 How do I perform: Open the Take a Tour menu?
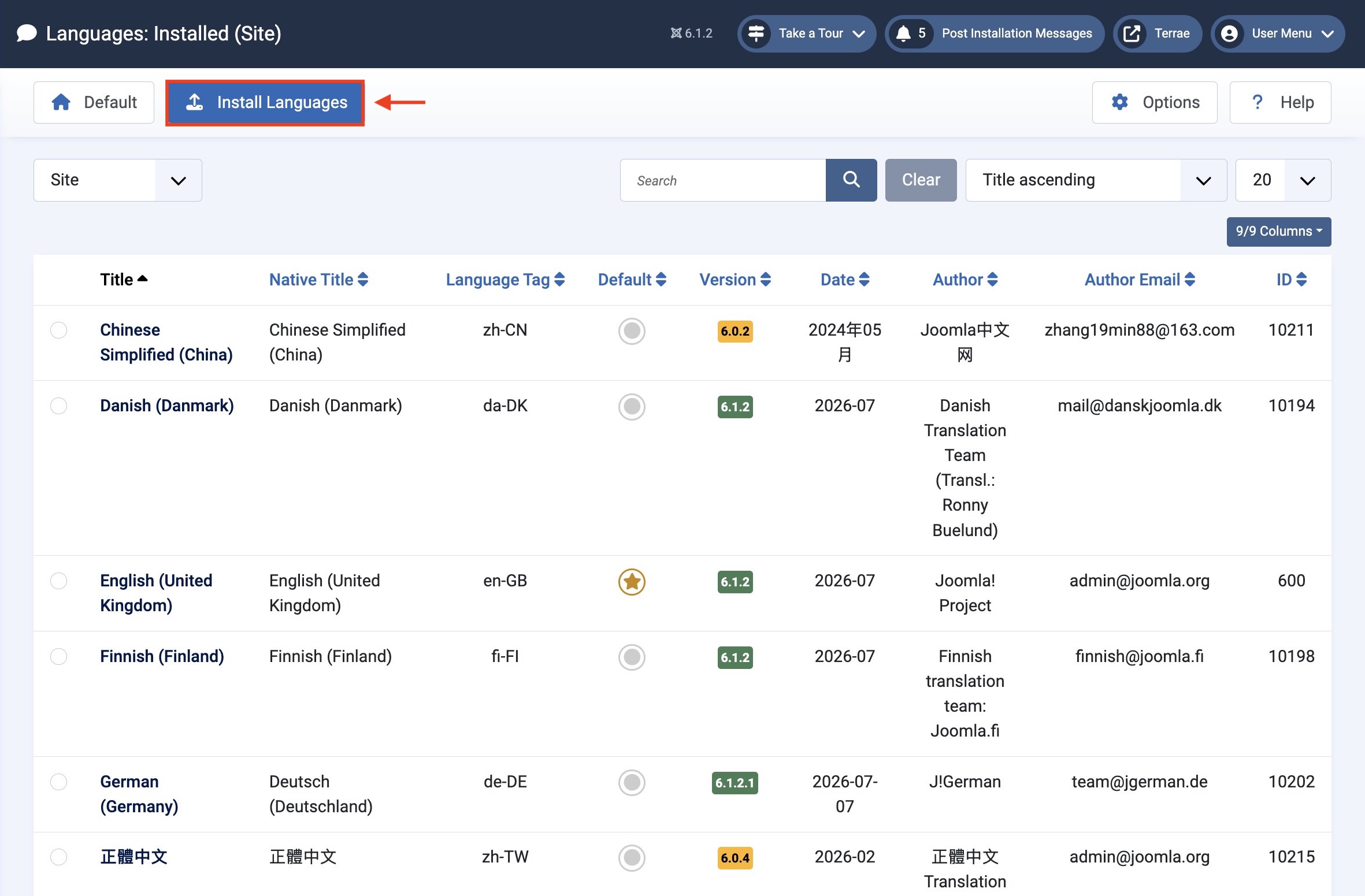coord(807,34)
